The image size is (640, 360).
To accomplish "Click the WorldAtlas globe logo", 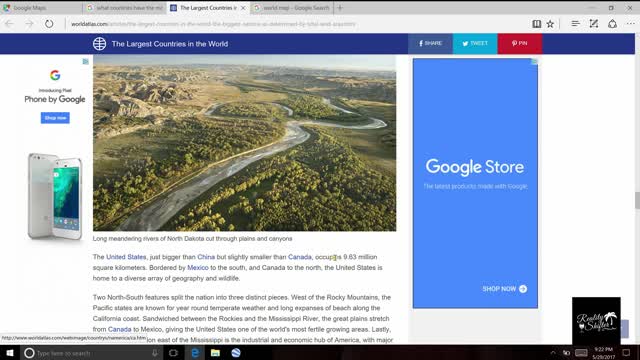I will click(x=99, y=44).
